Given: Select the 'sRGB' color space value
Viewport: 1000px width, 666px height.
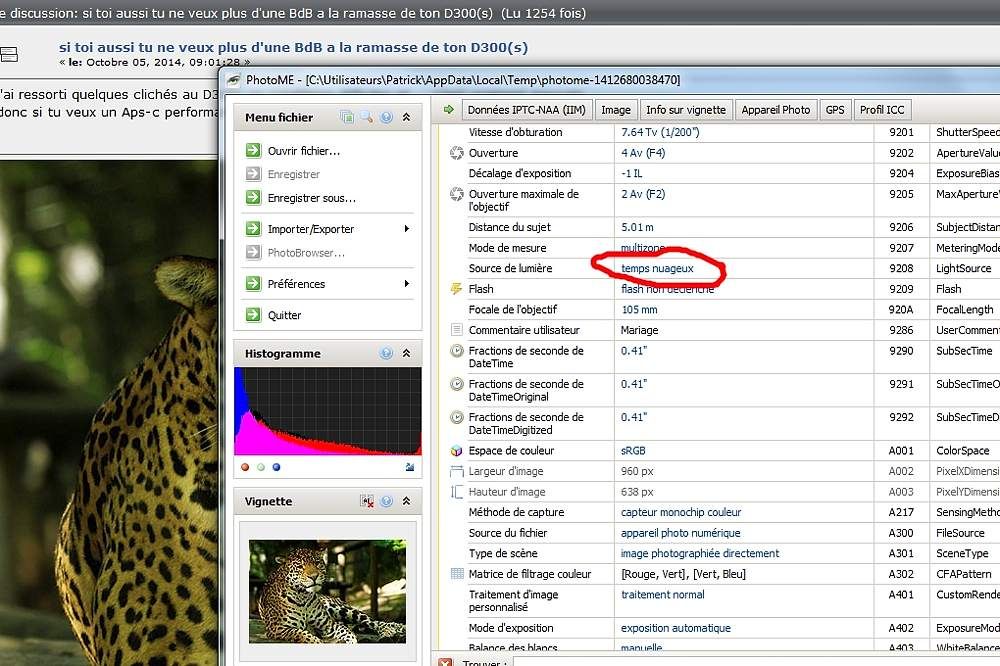Looking at the screenshot, I should click(x=633, y=450).
